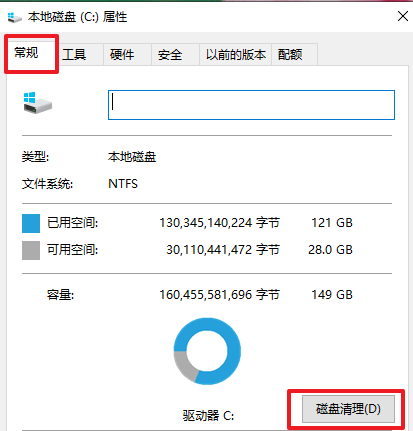The image size is (413, 431).
Task: Click into the drive label text field
Action: (x=251, y=105)
